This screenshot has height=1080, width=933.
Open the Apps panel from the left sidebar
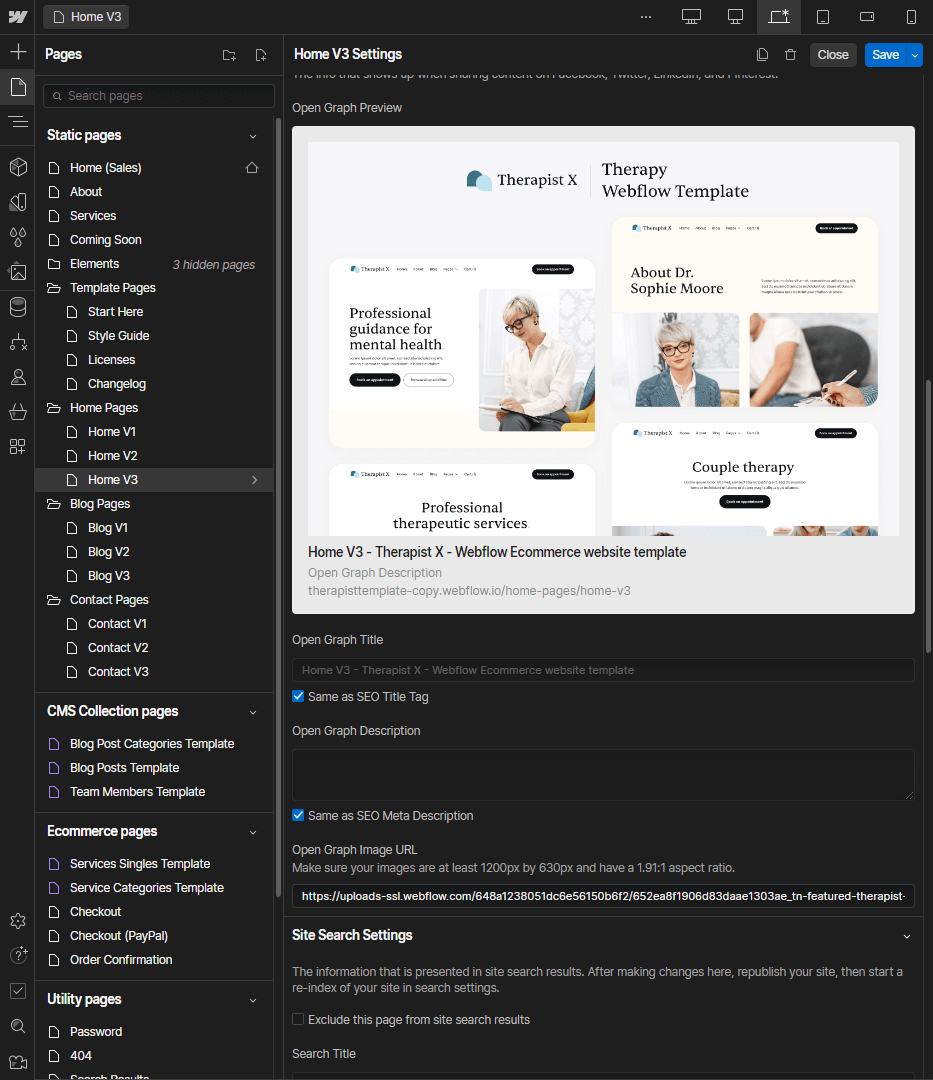click(x=18, y=447)
